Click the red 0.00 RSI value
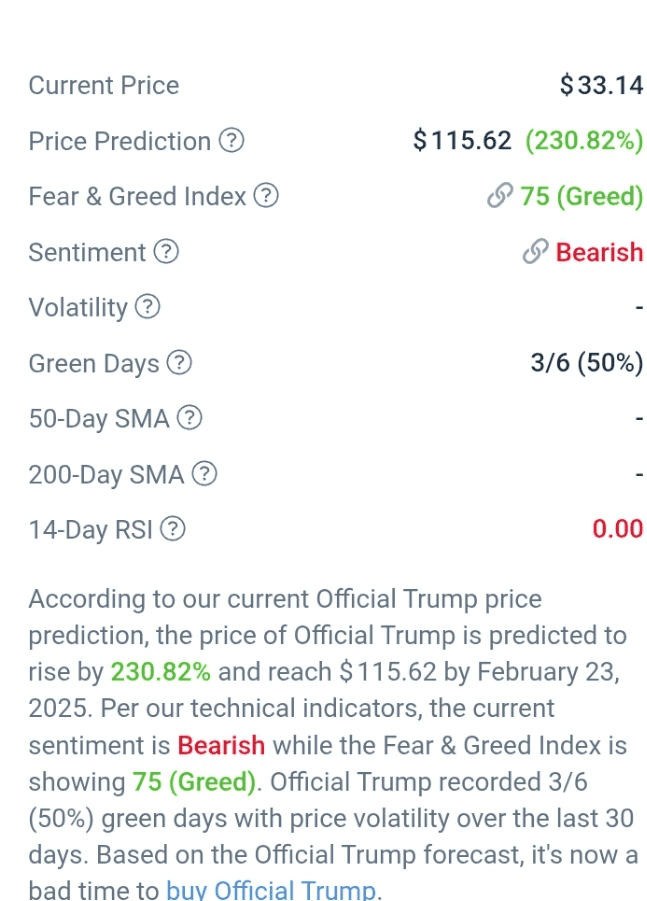 pyautogui.click(x=618, y=529)
